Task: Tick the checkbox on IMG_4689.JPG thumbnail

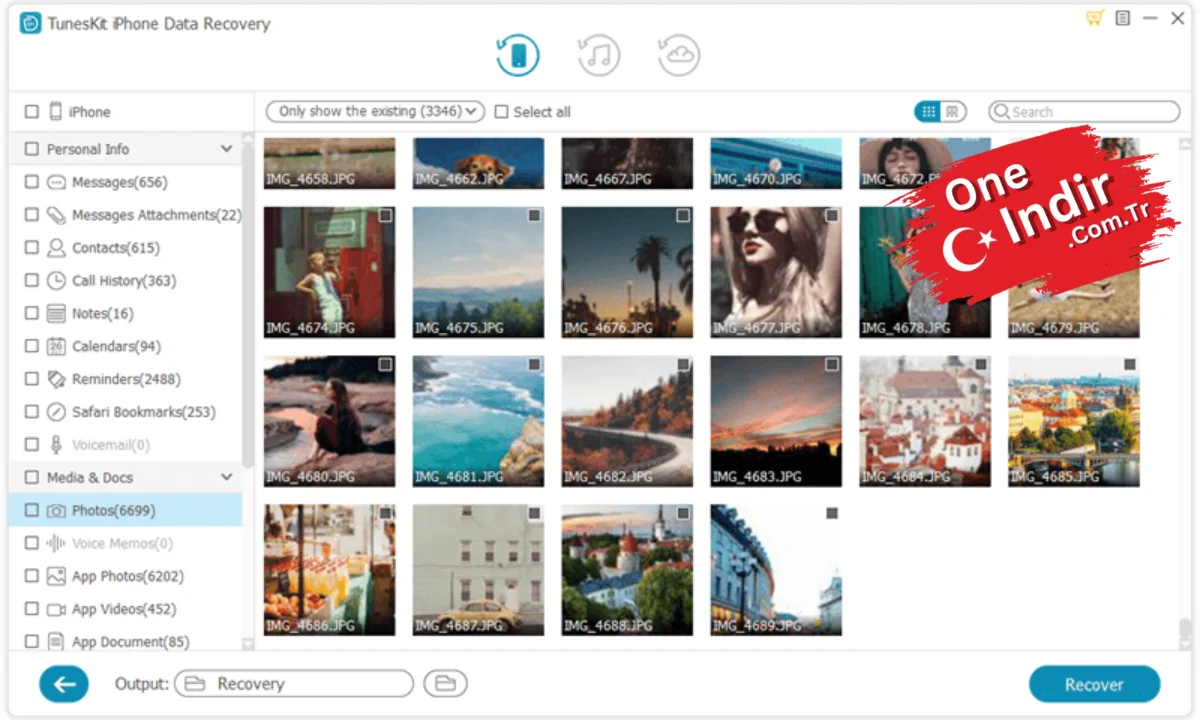Action: click(832, 513)
